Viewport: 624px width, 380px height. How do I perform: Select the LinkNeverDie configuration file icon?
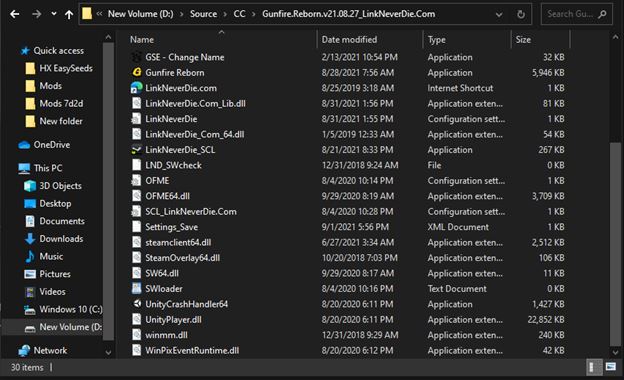point(136,119)
